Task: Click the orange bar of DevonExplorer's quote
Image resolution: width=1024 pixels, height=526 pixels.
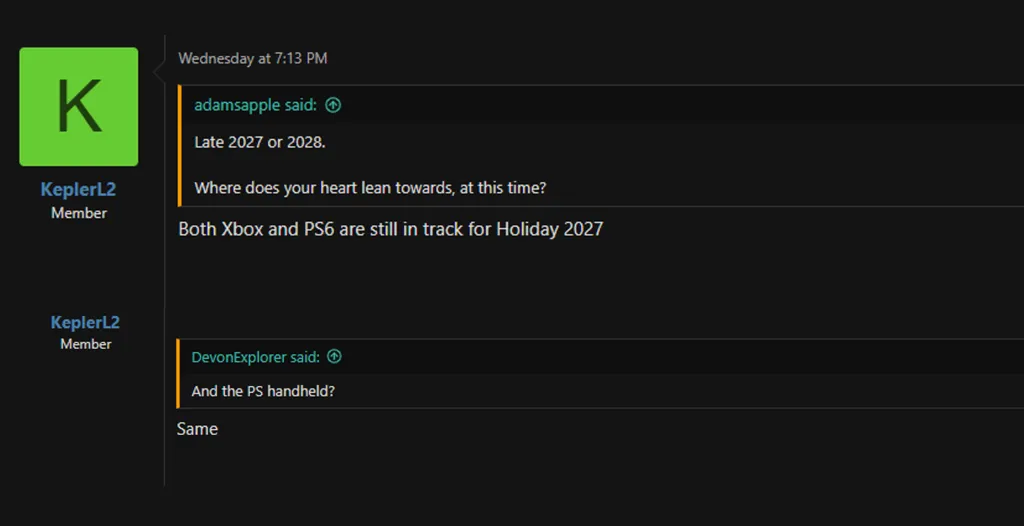Action: coord(178,373)
